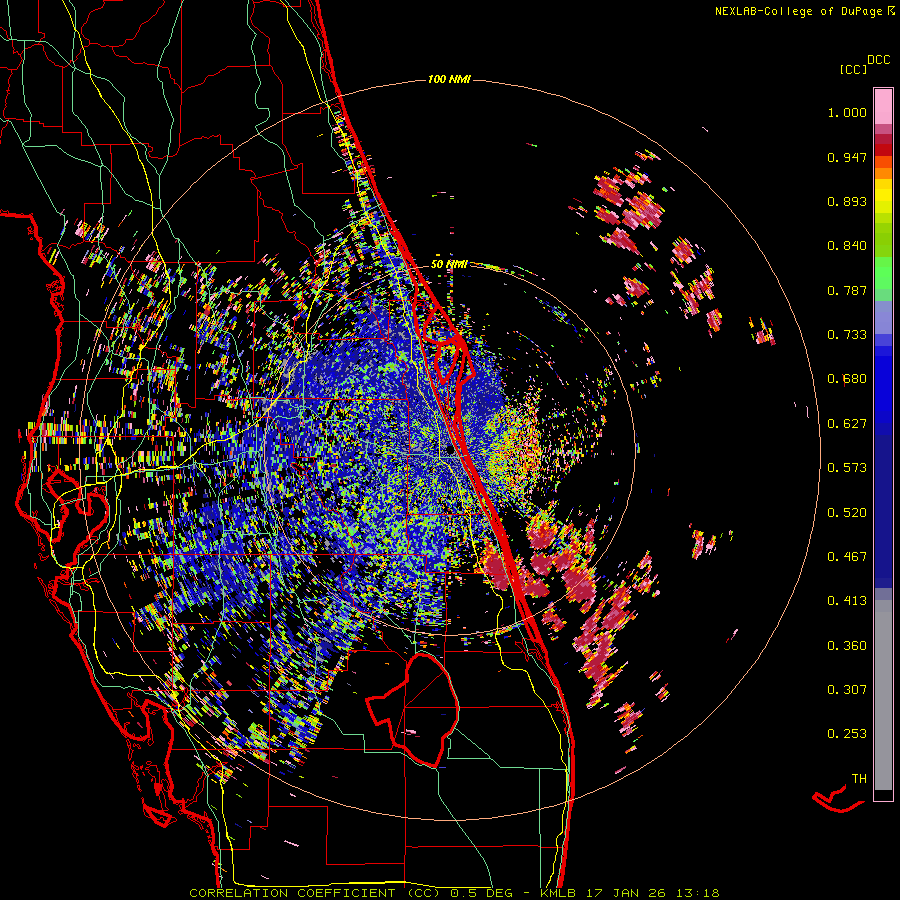900x900 pixels.
Task: Click the 50 NMI range ring label
Action: pyautogui.click(x=449, y=264)
